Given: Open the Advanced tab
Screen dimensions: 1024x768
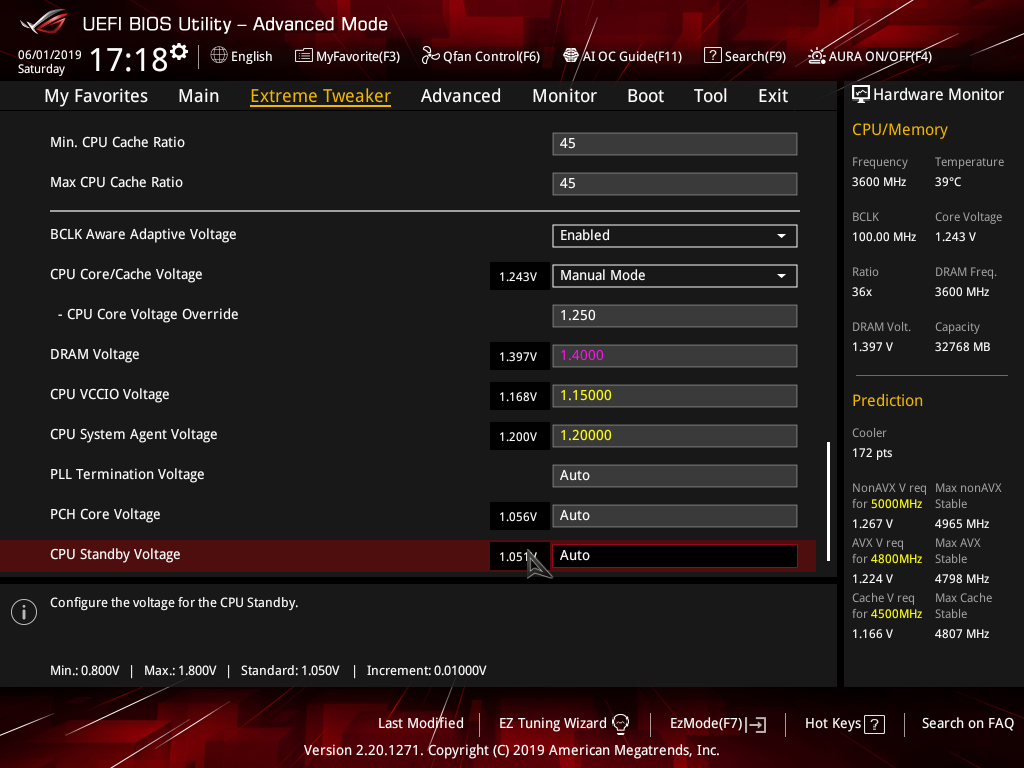Looking at the screenshot, I should click(460, 96).
